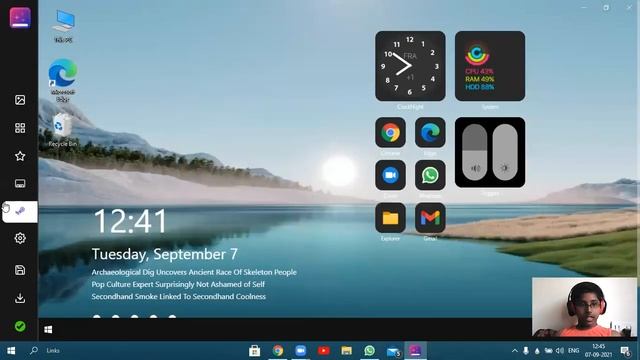Open WhatsApp widget shortcut
Viewport: 640px width, 360px height.
[x=430, y=175]
